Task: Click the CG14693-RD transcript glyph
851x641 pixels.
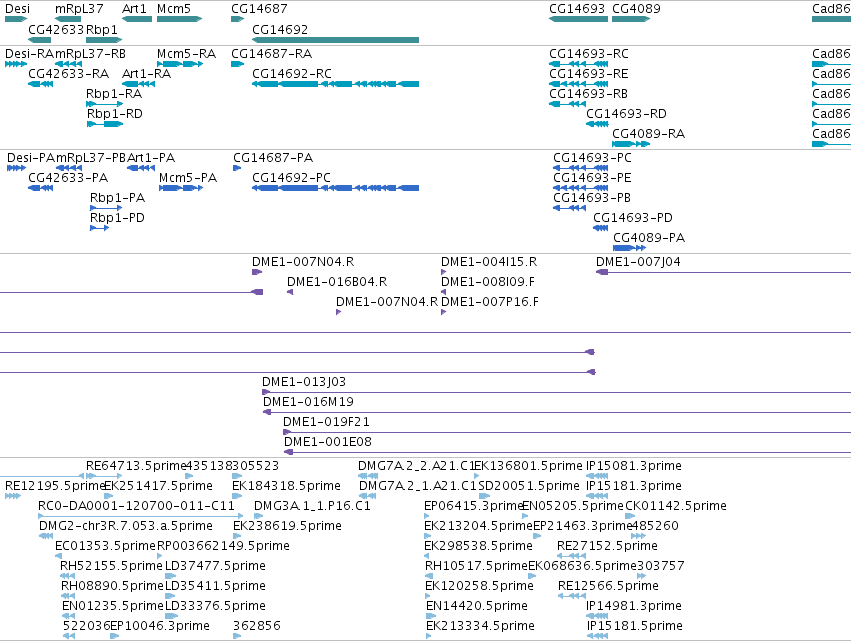Action: coord(598,124)
